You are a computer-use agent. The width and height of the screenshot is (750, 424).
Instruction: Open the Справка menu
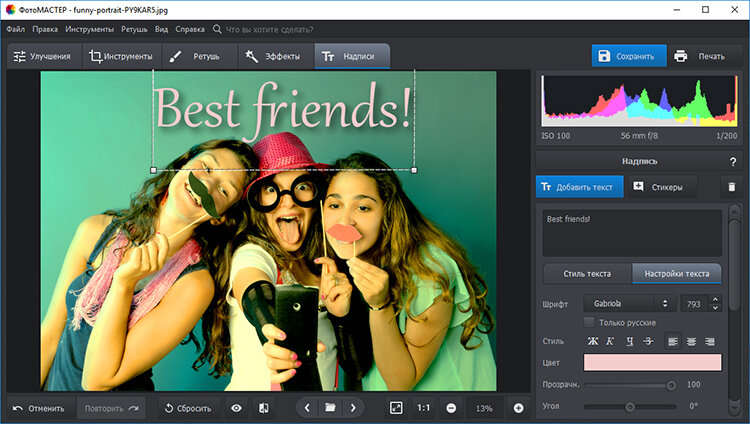(x=190, y=29)
